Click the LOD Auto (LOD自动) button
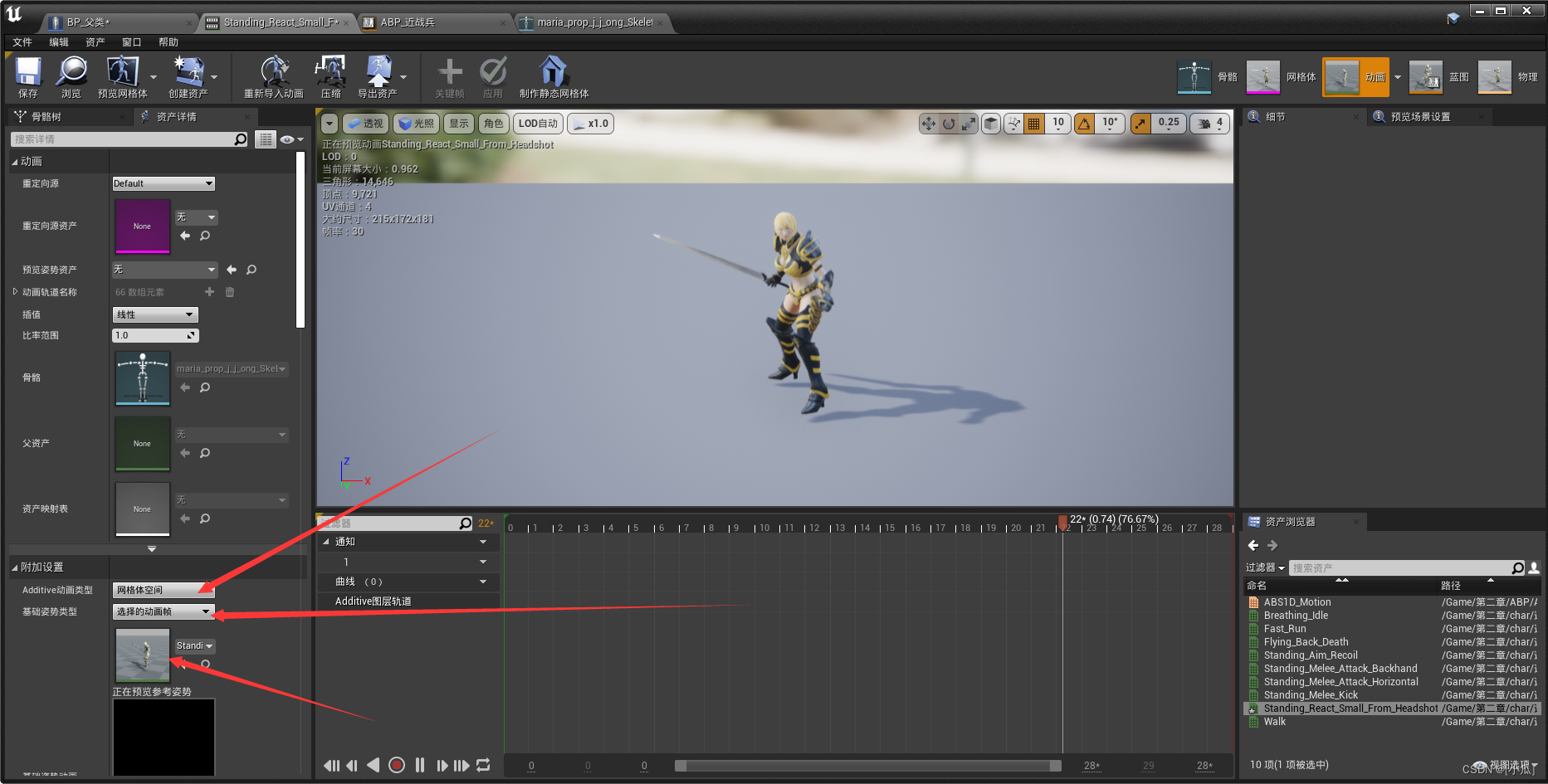 click(538, 124)
